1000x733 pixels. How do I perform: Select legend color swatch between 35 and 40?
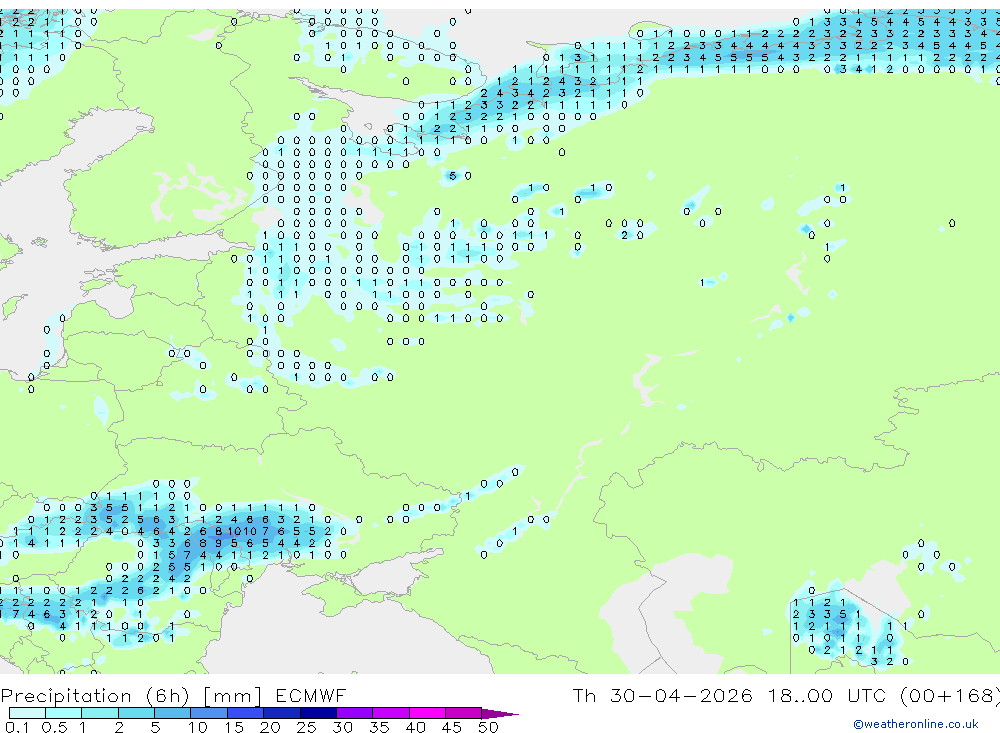391,713
